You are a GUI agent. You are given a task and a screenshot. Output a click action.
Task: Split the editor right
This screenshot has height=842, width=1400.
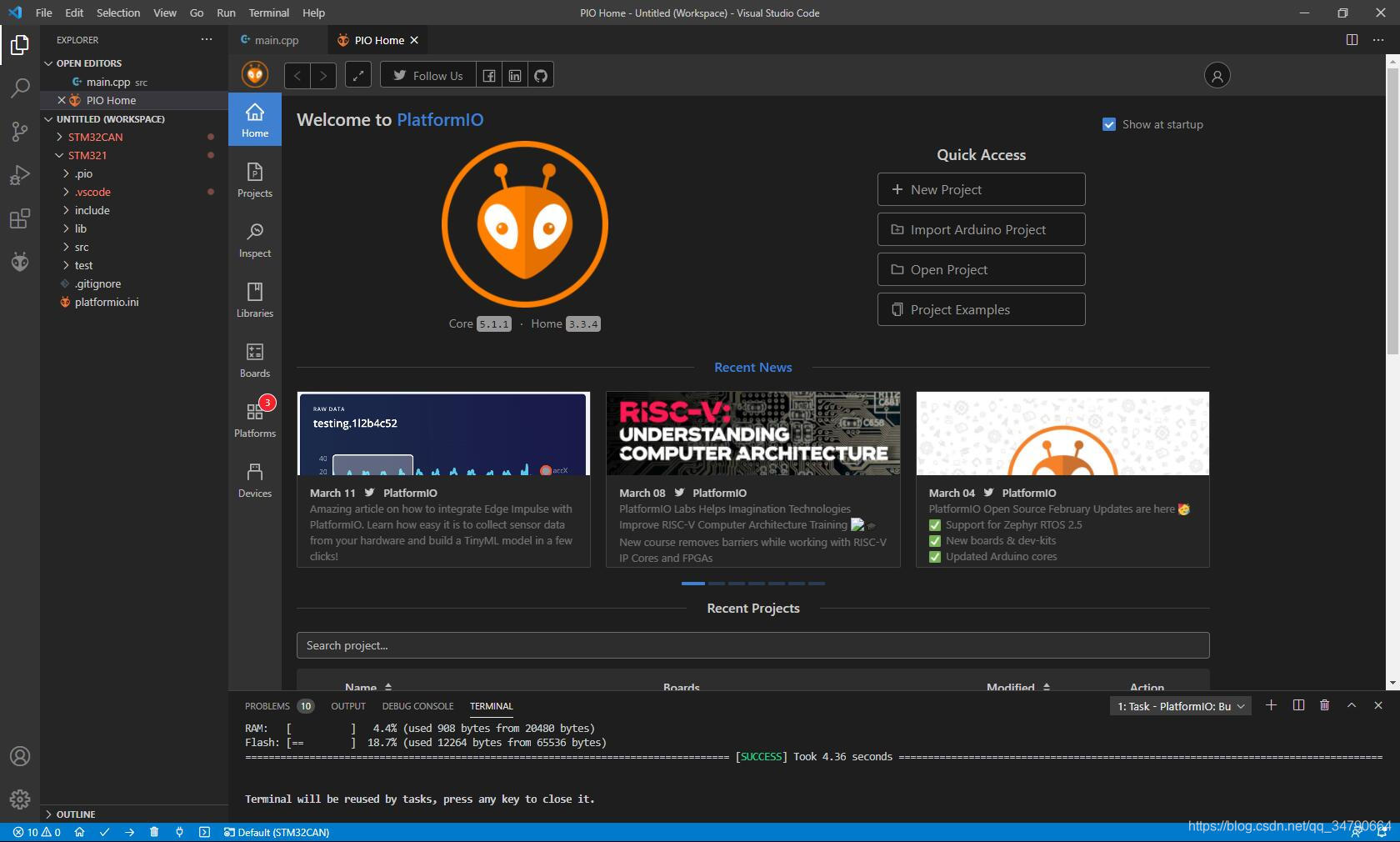(1352, 39)
